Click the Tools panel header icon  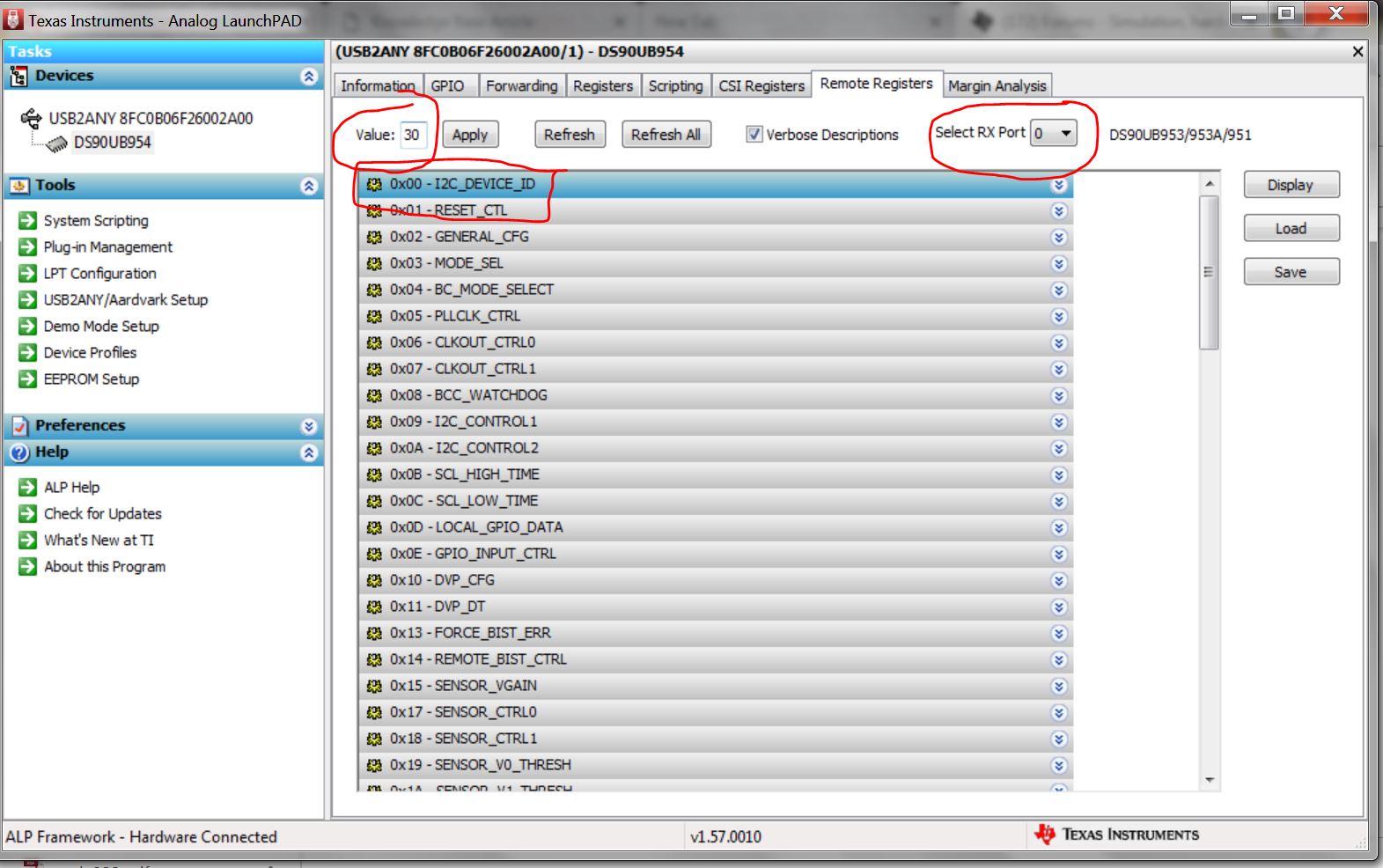tap(18, 186)
